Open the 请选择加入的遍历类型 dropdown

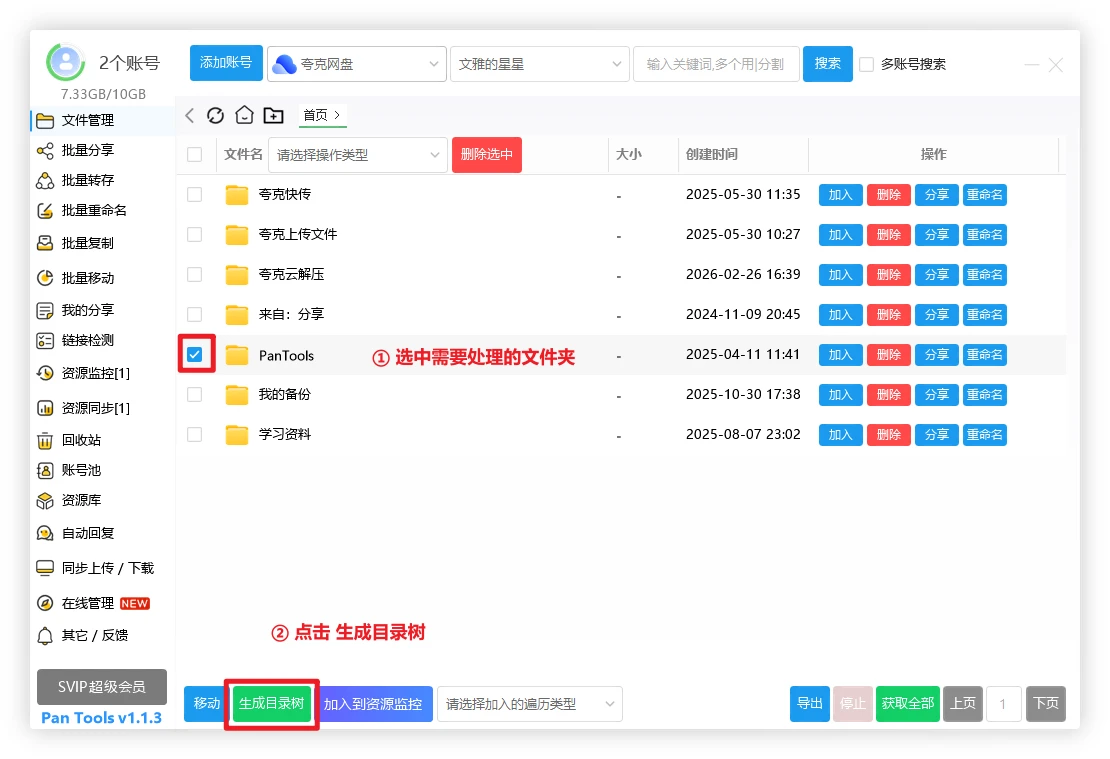click(529, 704)
